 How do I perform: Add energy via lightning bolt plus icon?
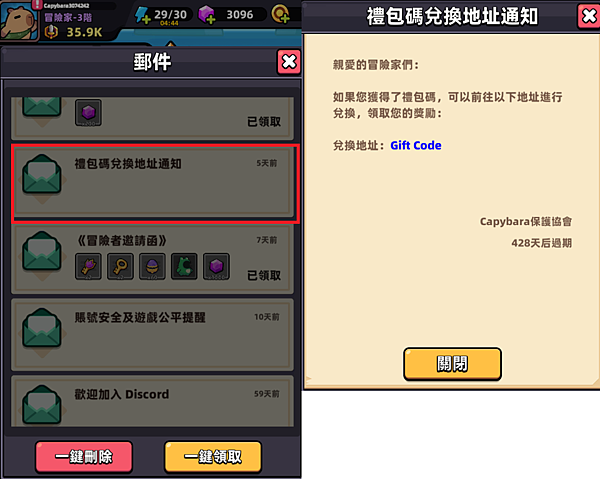click(142, 15)
